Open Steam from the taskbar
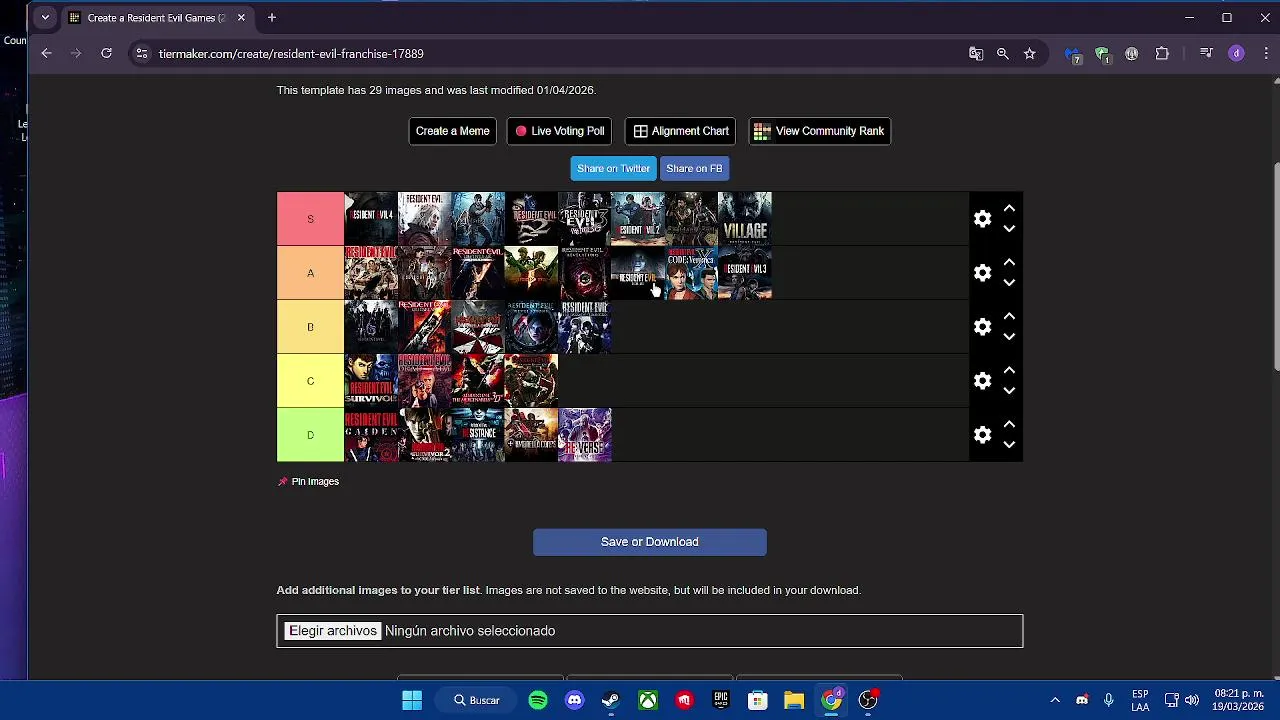The height and width of the screenshot is (720, 1280). pyautogui.click(x=611, y=700)
